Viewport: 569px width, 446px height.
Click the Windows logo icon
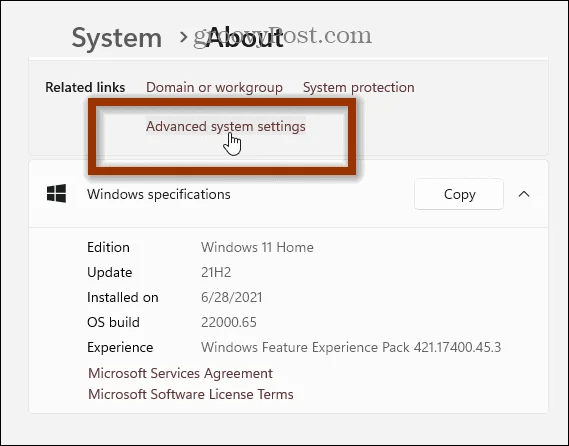pyautogui.click(x=57, y=193)
